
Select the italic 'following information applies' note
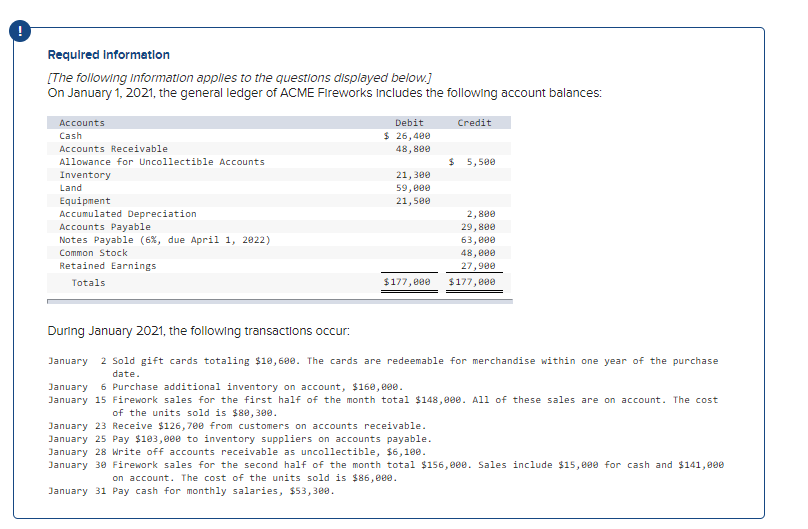coord(240,78)
